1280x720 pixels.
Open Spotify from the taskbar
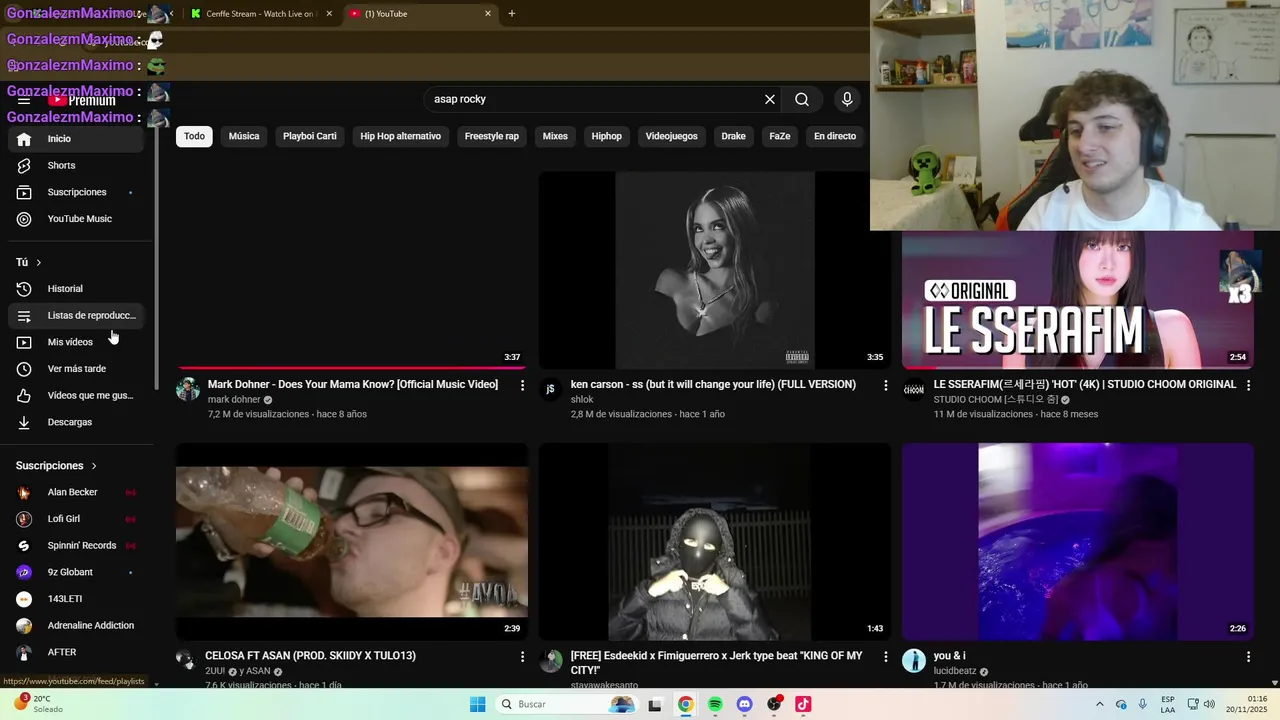(x=715, y=704)
